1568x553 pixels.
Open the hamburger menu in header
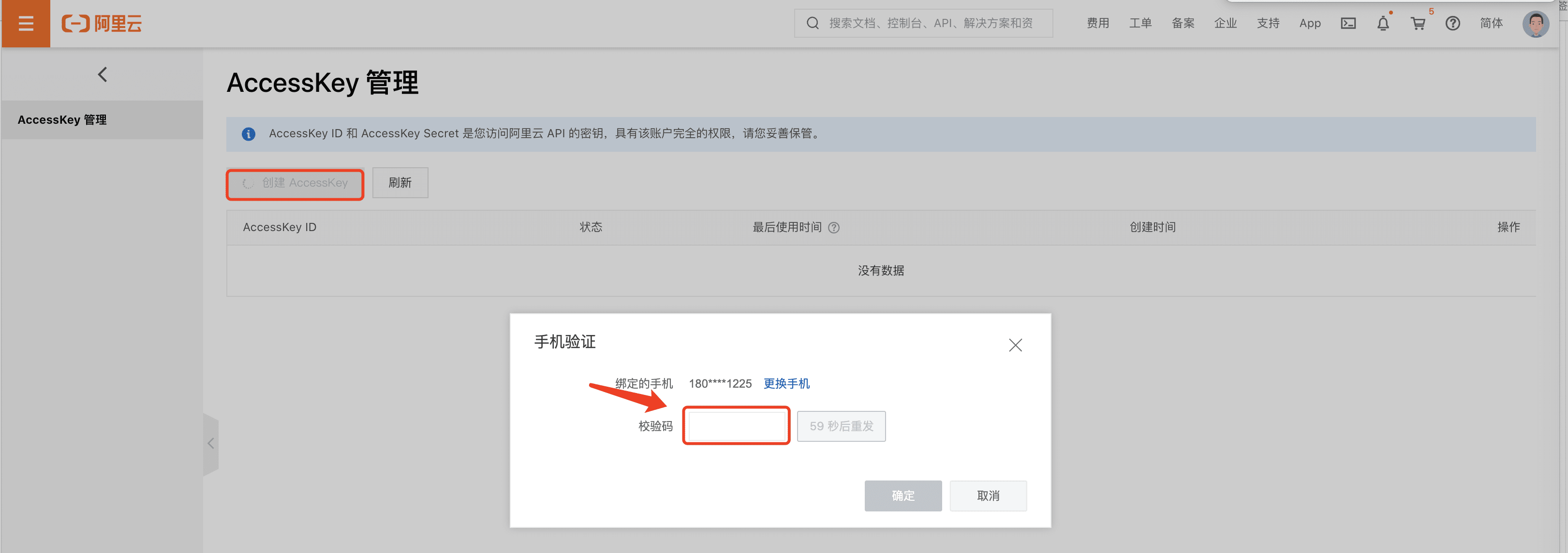point(26,24)
